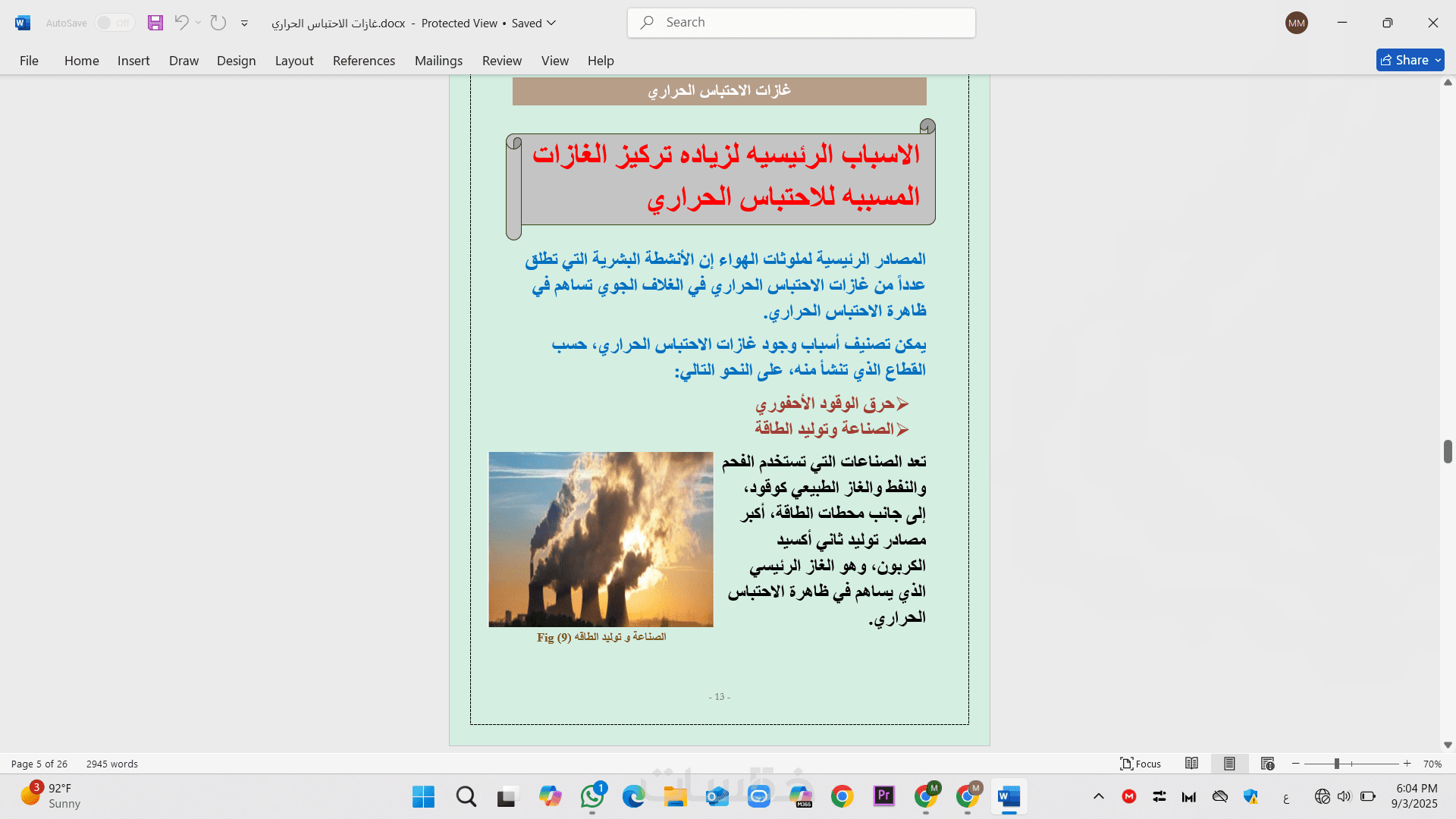The image size is (1456, 819).
Task: Open the Undo history dropdown arrow
Action: coord(199,23)
